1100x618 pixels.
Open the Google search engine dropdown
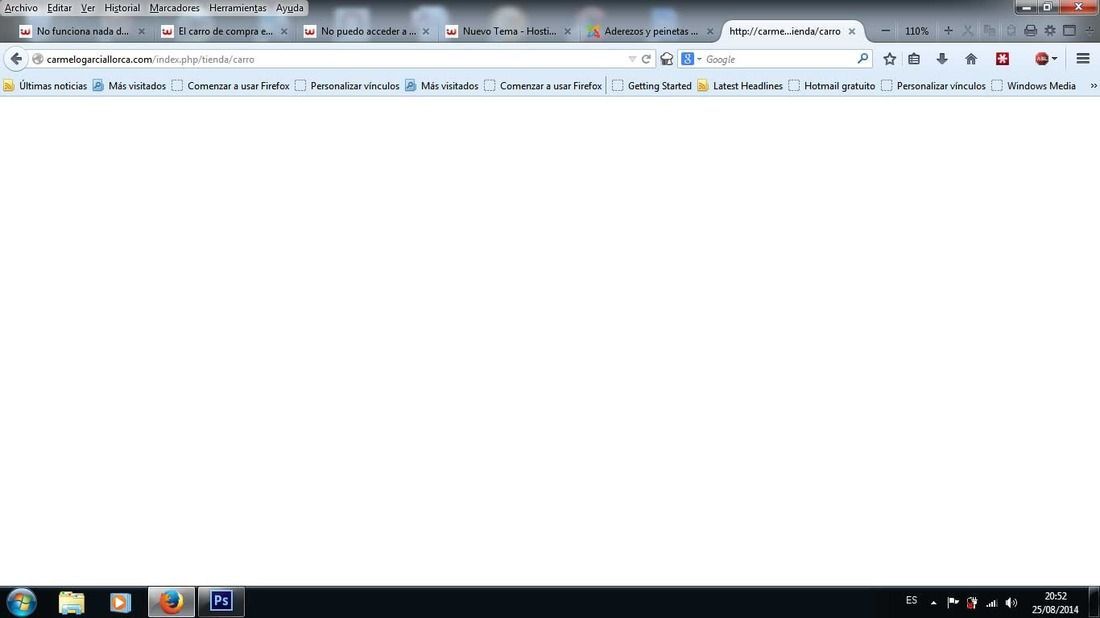click(x=691, y=59)
